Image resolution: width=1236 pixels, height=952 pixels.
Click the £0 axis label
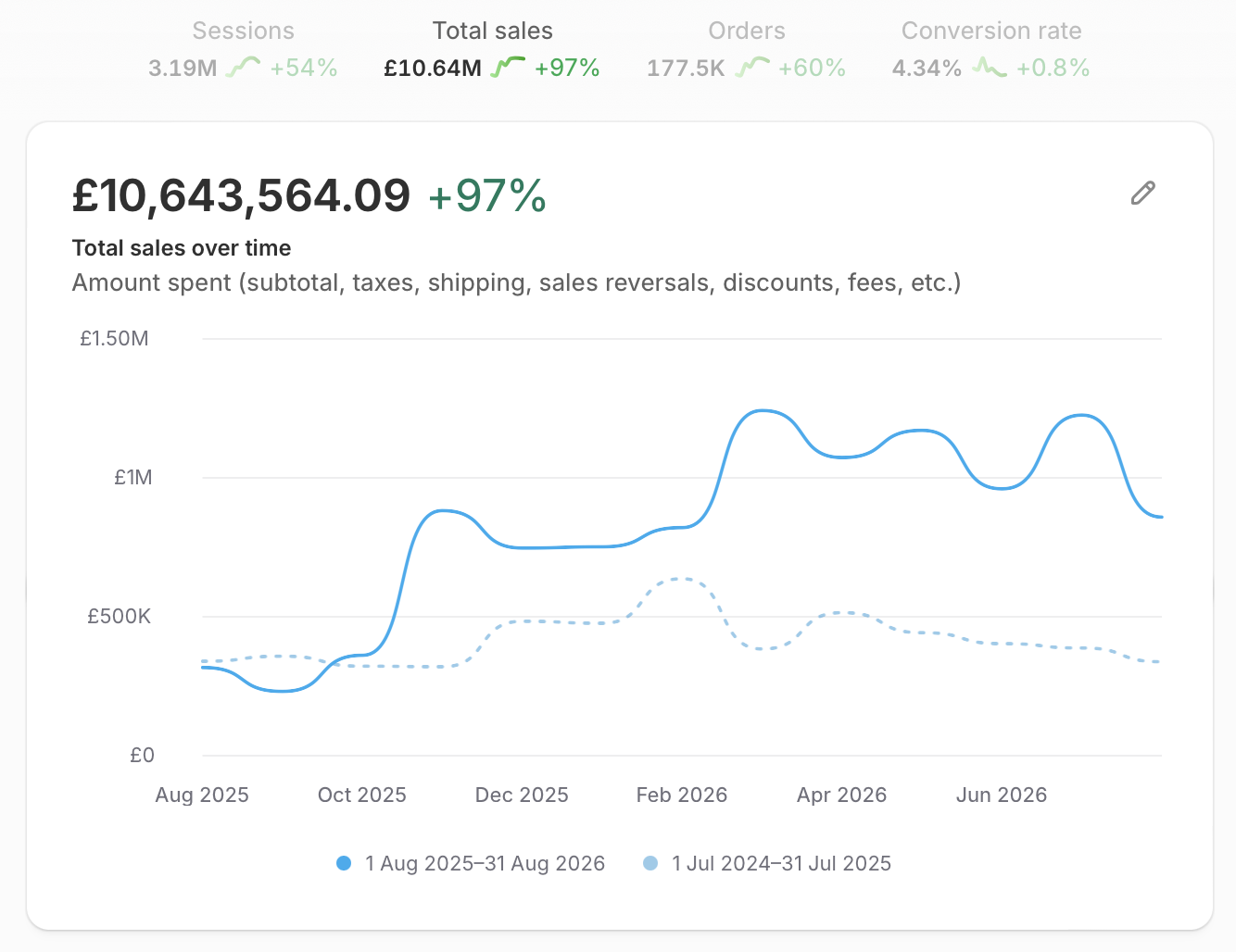pyautogui.click(x=142, y=755)
